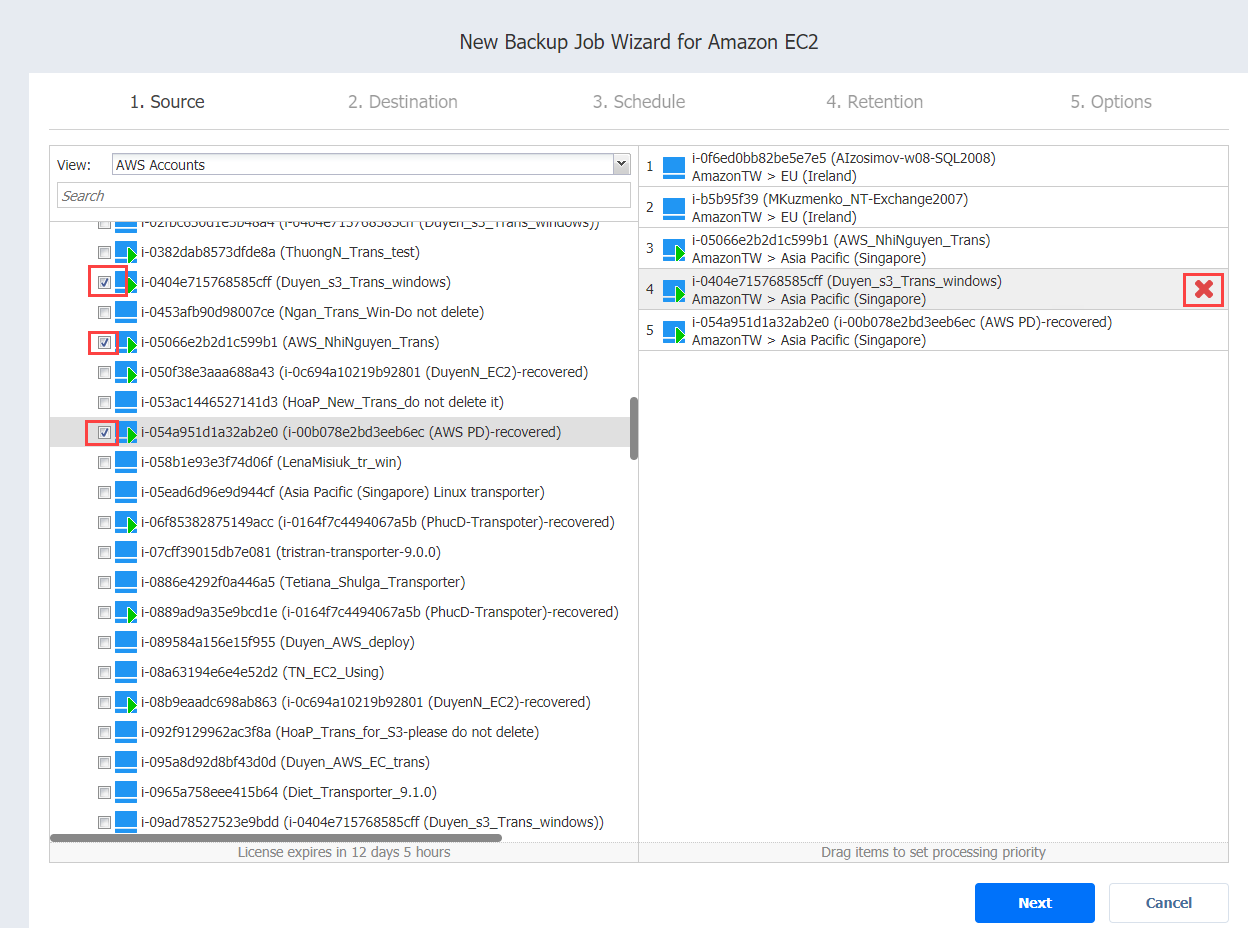Screen dimensions: 1248x928
Task: Click the instance icon beside i-06f85382875149acc
Action: click(126, 522)
